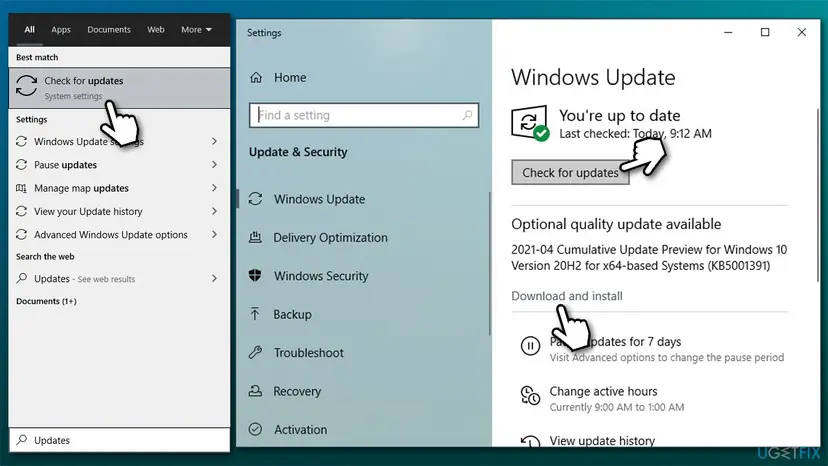Open Backup settings page

292,314
